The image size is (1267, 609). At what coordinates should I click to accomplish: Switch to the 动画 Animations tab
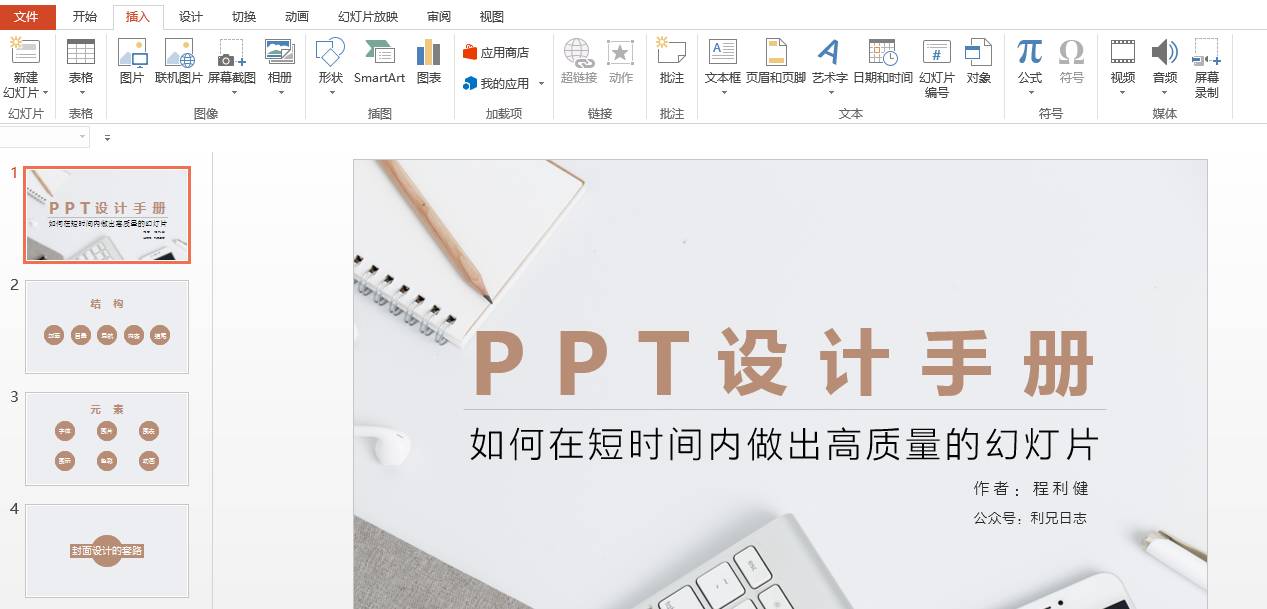pos(296,17)
